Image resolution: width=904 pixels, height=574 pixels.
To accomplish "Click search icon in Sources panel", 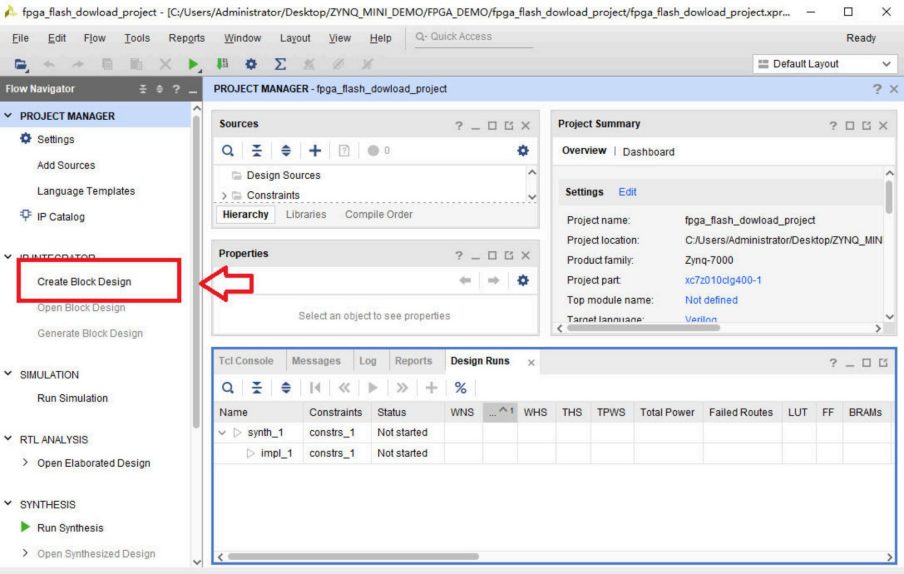I will coord(228,150).
